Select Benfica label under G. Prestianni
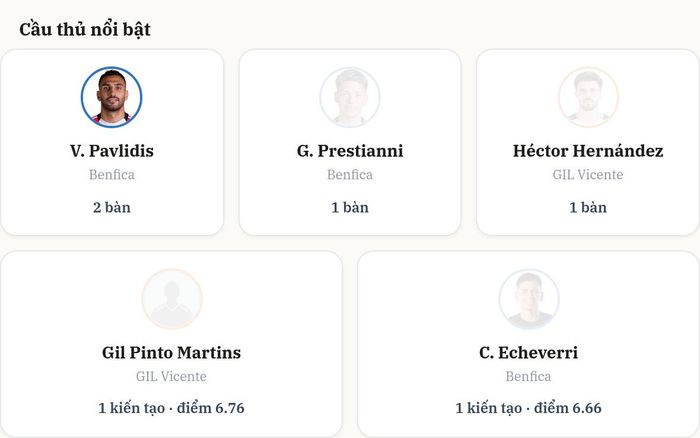The height and width of the screenshot is (438, 700). click(x=350, y=175)
